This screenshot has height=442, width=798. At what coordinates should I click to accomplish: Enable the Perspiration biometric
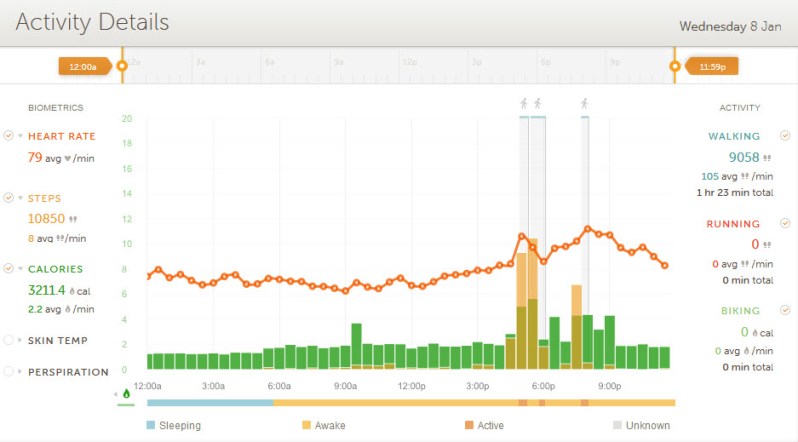click(9, 371)
